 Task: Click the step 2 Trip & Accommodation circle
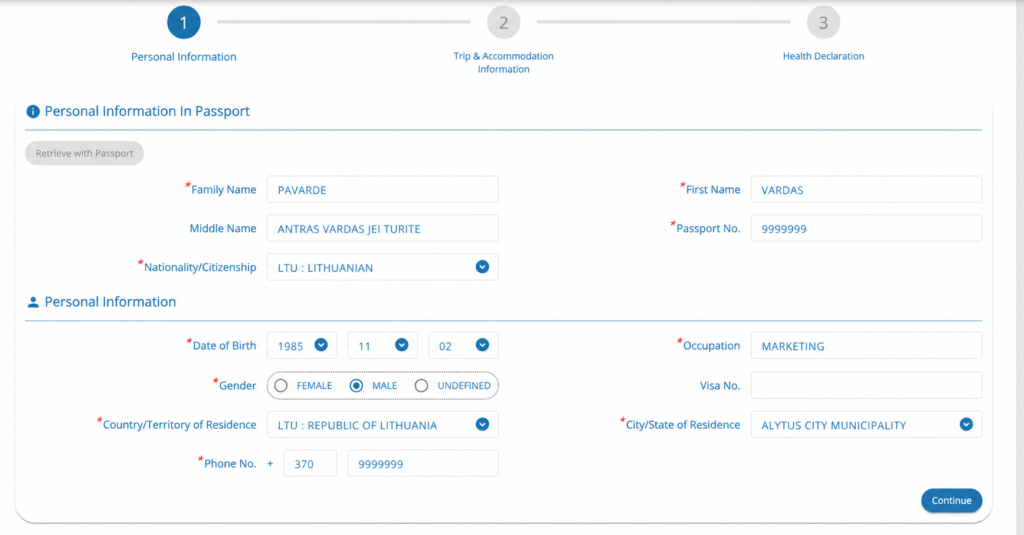click(504, 23)
